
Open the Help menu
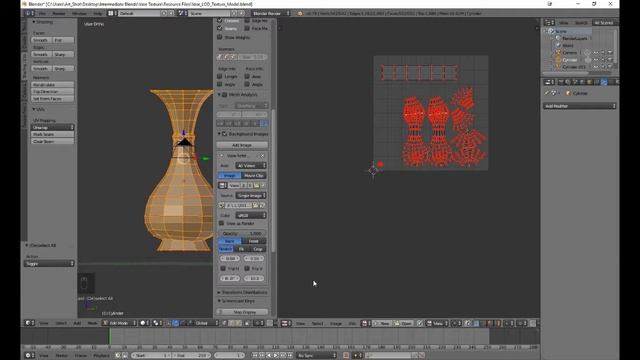coord(98,13)
